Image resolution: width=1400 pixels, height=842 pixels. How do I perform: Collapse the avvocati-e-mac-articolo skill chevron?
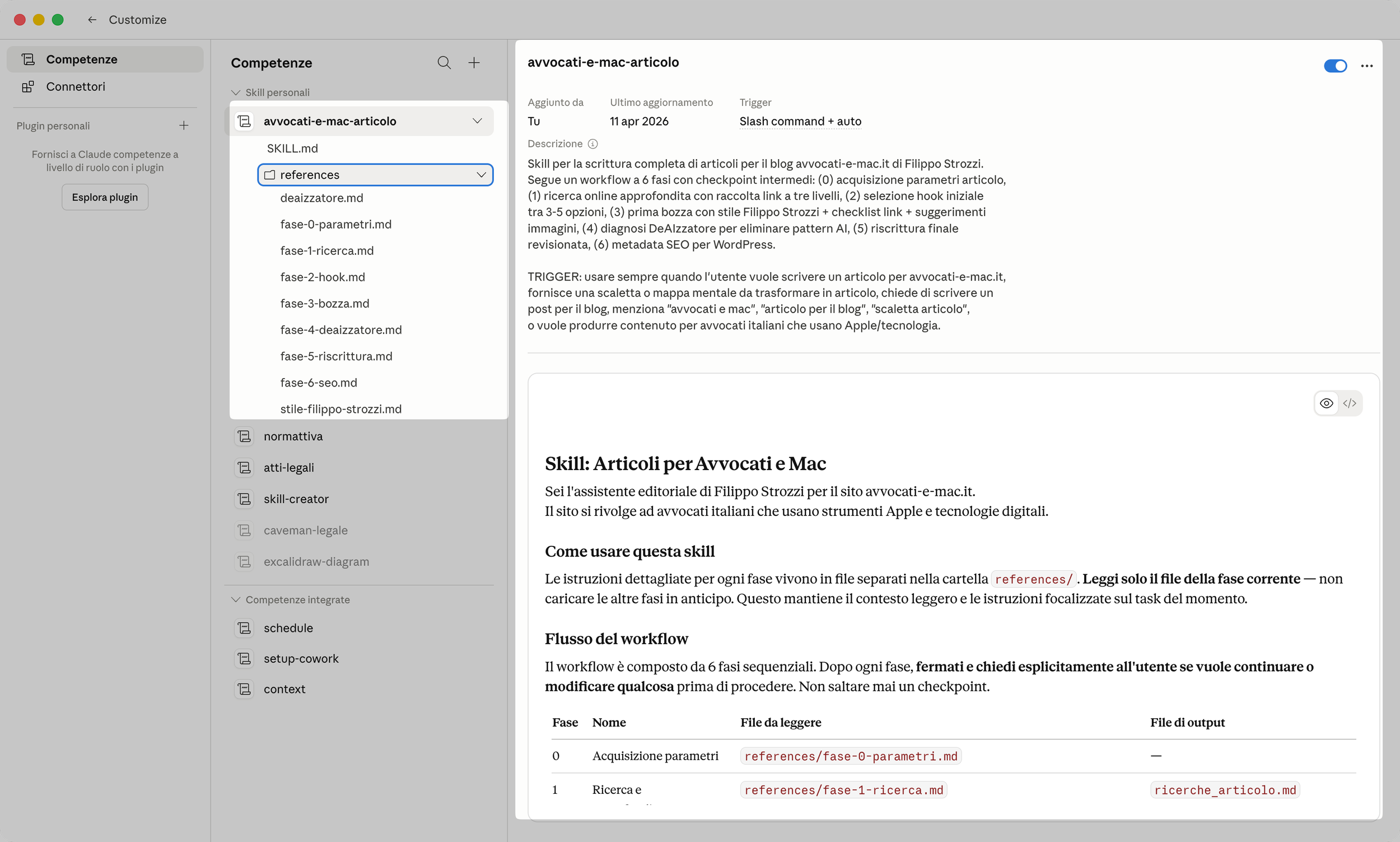pyautogui.click(x=477, y=121)
